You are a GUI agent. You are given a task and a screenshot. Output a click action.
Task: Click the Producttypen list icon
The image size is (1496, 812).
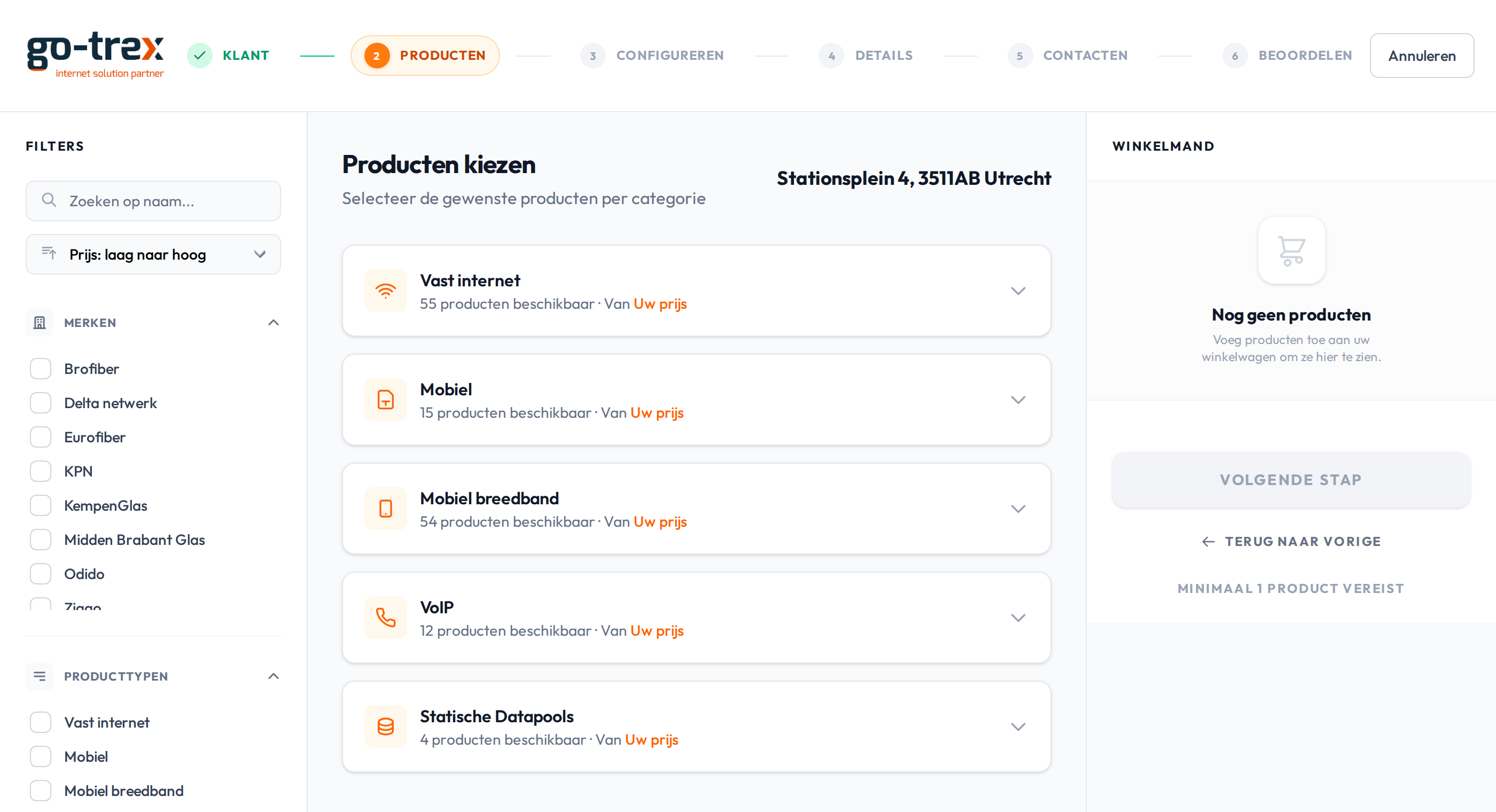pos(40,676)
